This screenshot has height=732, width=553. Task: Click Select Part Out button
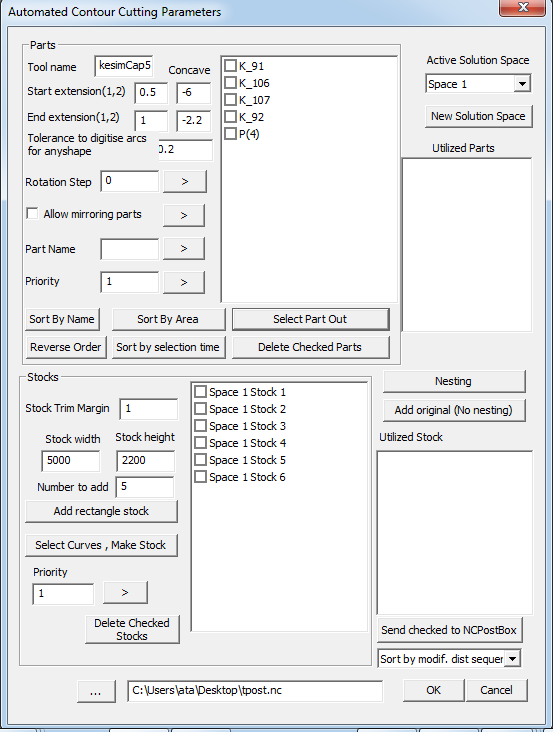click(x=310, y=319)
